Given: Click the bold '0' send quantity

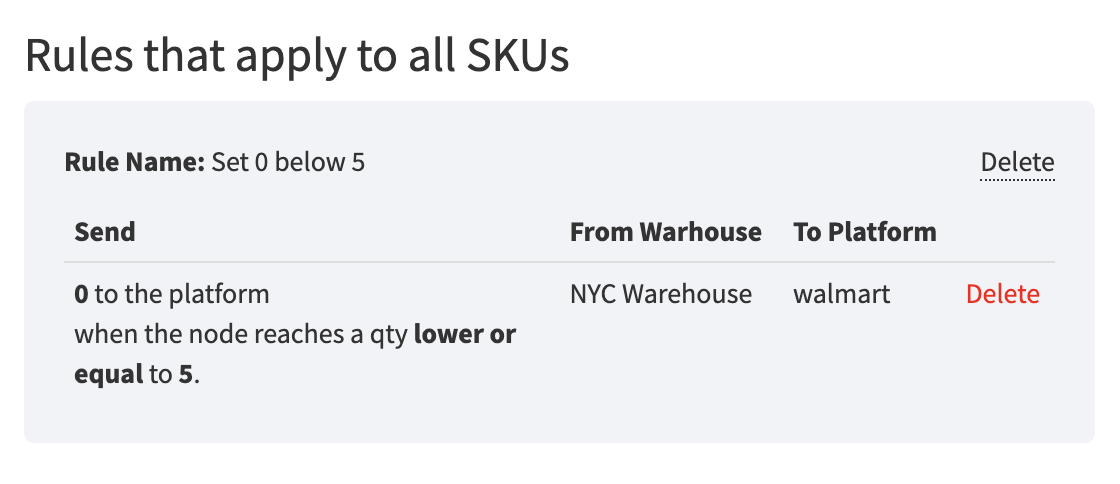Looking at the screenshot, I should 80,294.
